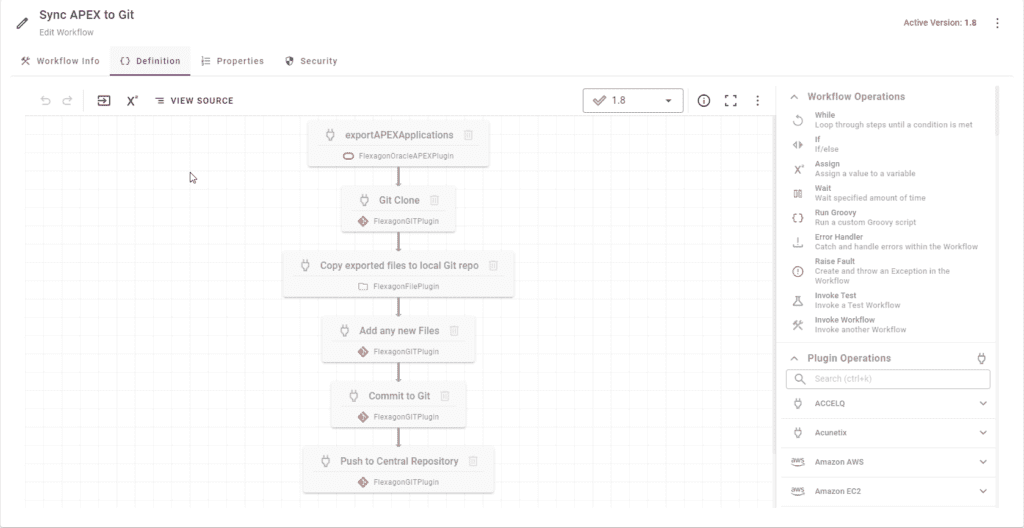Delete the Git Clone step via trash icon

434,200
